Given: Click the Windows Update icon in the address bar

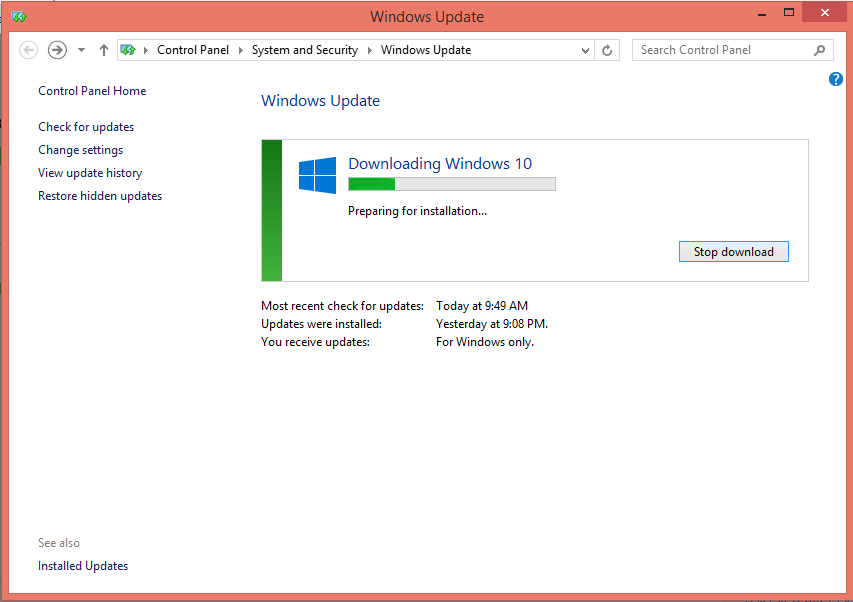Looking at the screenshot, I should (128, 50).
